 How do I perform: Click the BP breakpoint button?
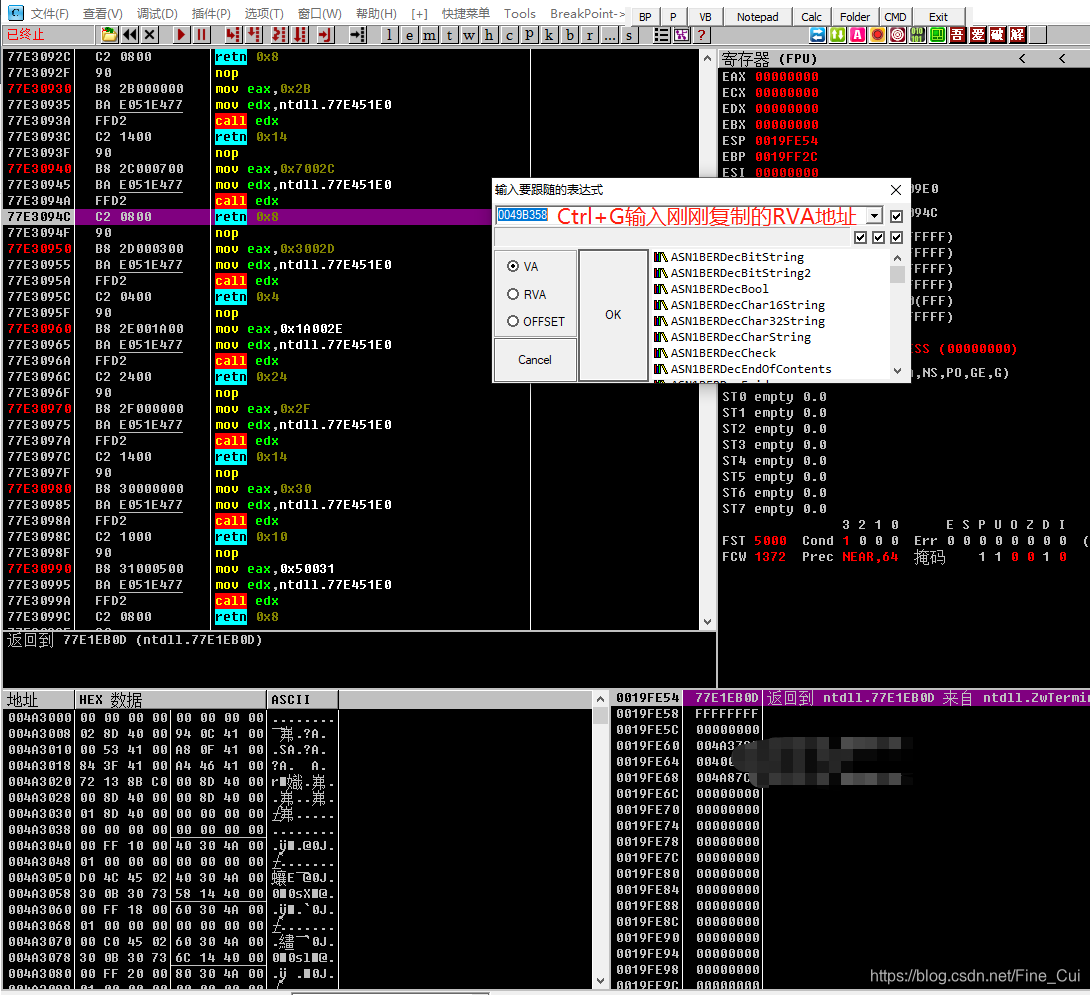(645, 17)
